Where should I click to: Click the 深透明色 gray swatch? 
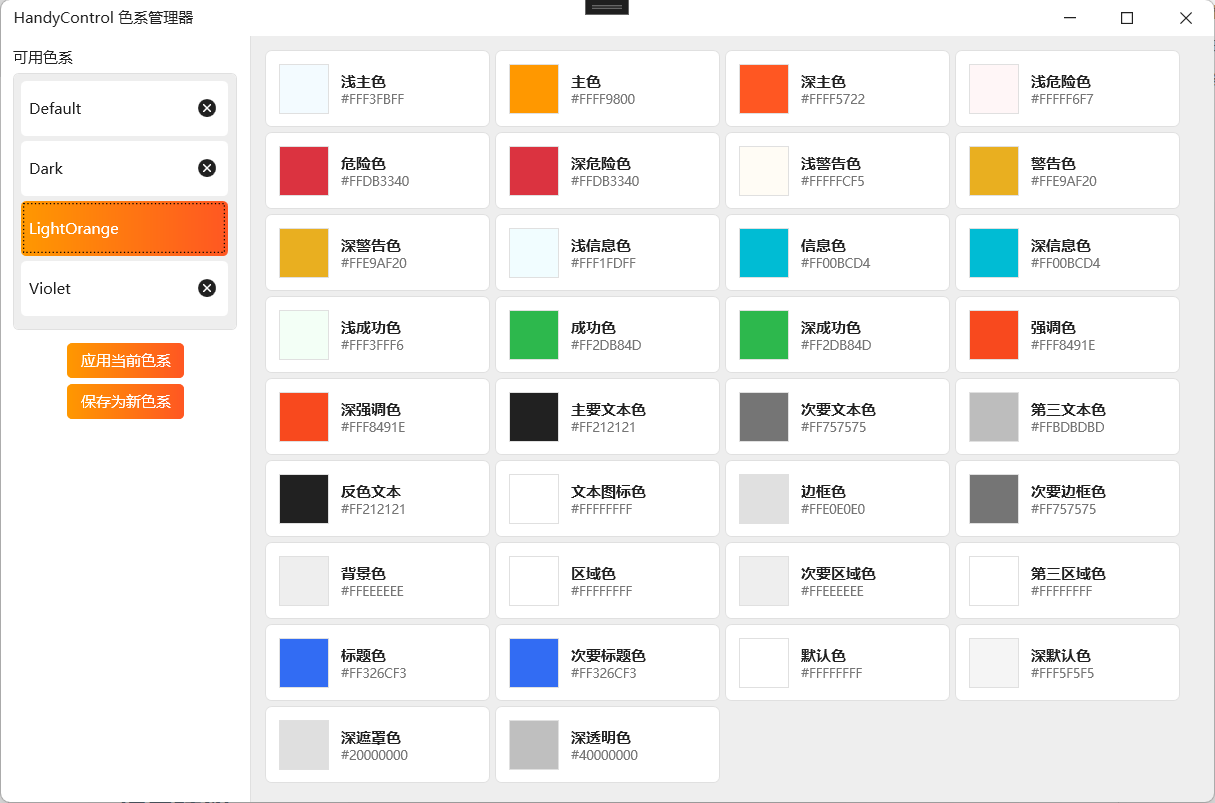(533, 744)
